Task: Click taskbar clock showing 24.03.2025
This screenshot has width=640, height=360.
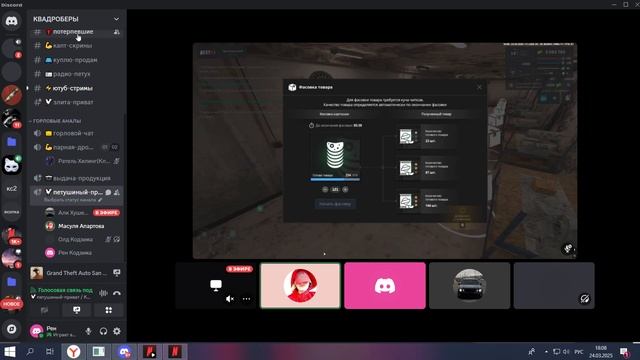Action: 601,351
